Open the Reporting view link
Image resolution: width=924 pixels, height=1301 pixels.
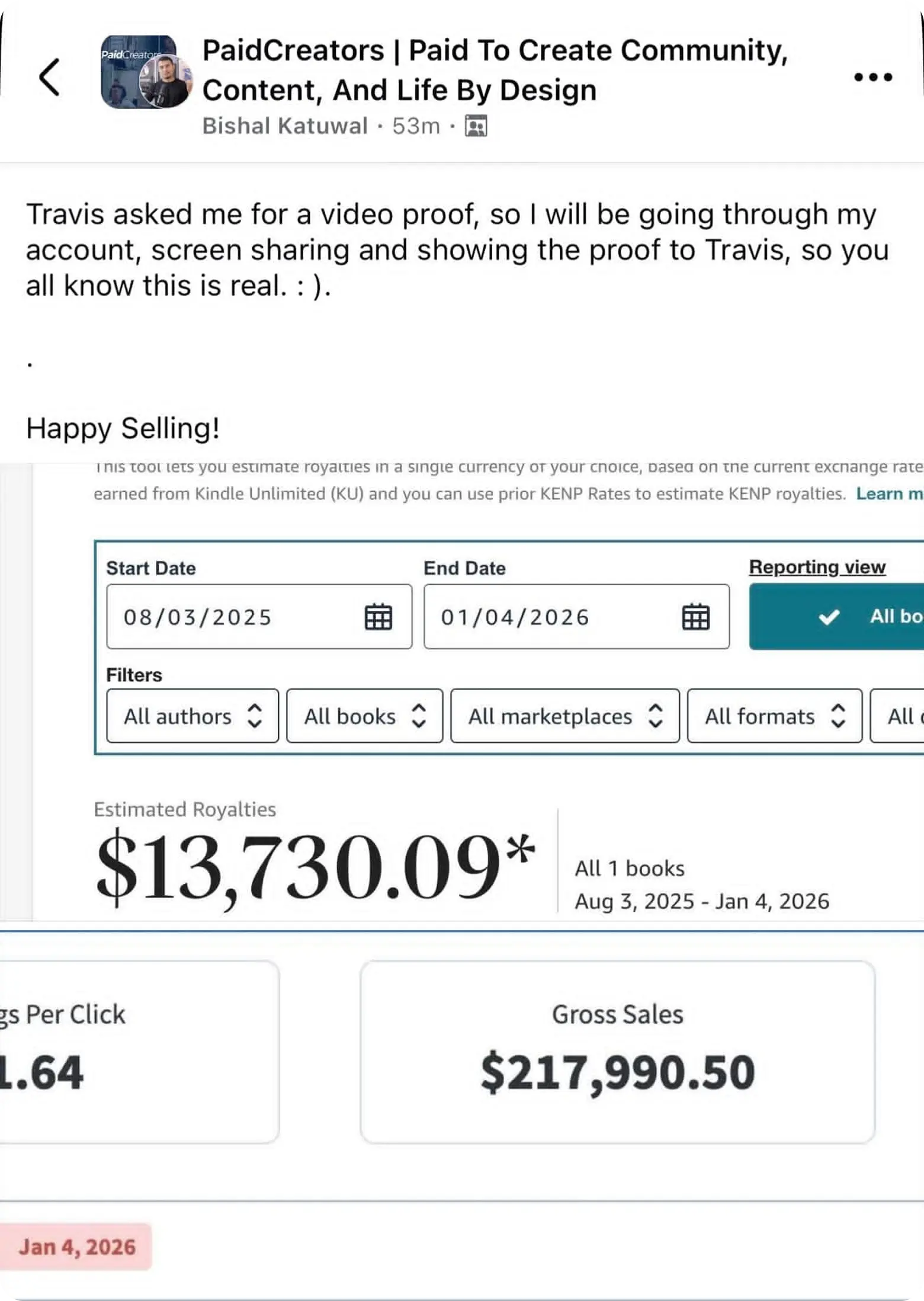click(817, 567)
